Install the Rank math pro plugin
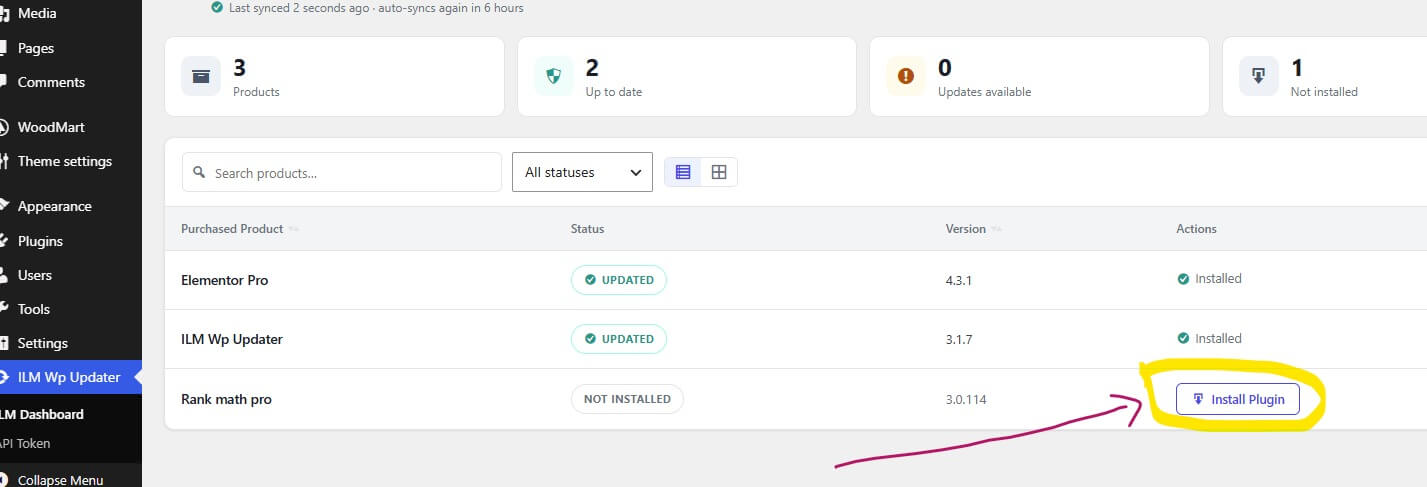1427x487 pixels. (x=1237, y=399)
